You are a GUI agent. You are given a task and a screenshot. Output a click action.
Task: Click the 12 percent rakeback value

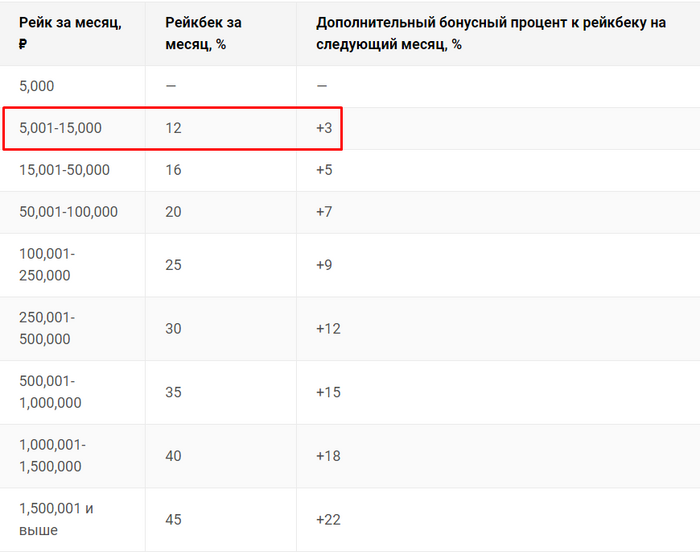coord(174,128)
